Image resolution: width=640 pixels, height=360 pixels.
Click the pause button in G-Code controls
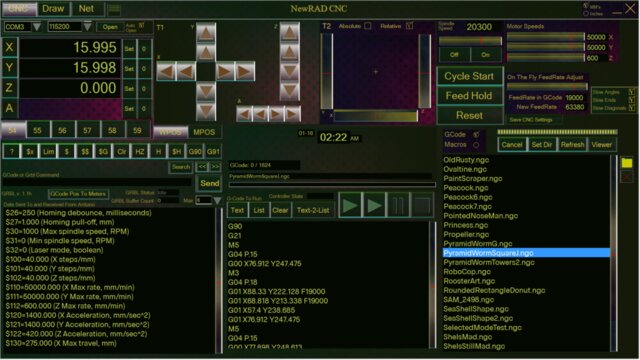tap(398, 205)
